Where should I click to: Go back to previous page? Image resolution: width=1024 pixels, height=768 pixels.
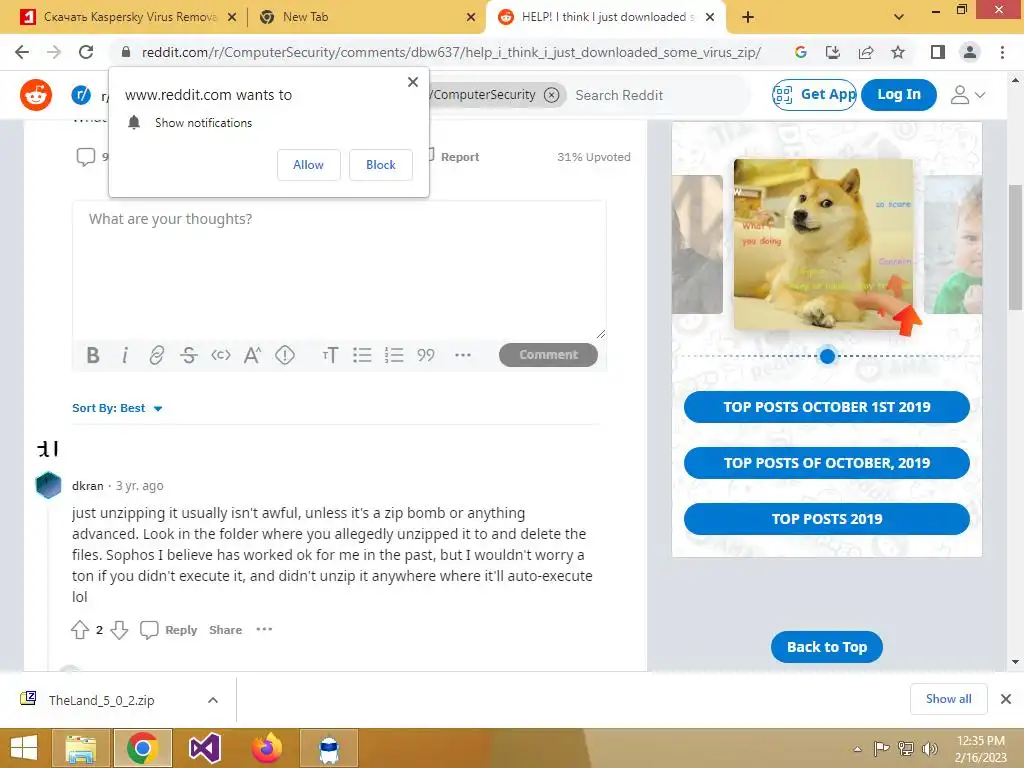pos(22,52)
